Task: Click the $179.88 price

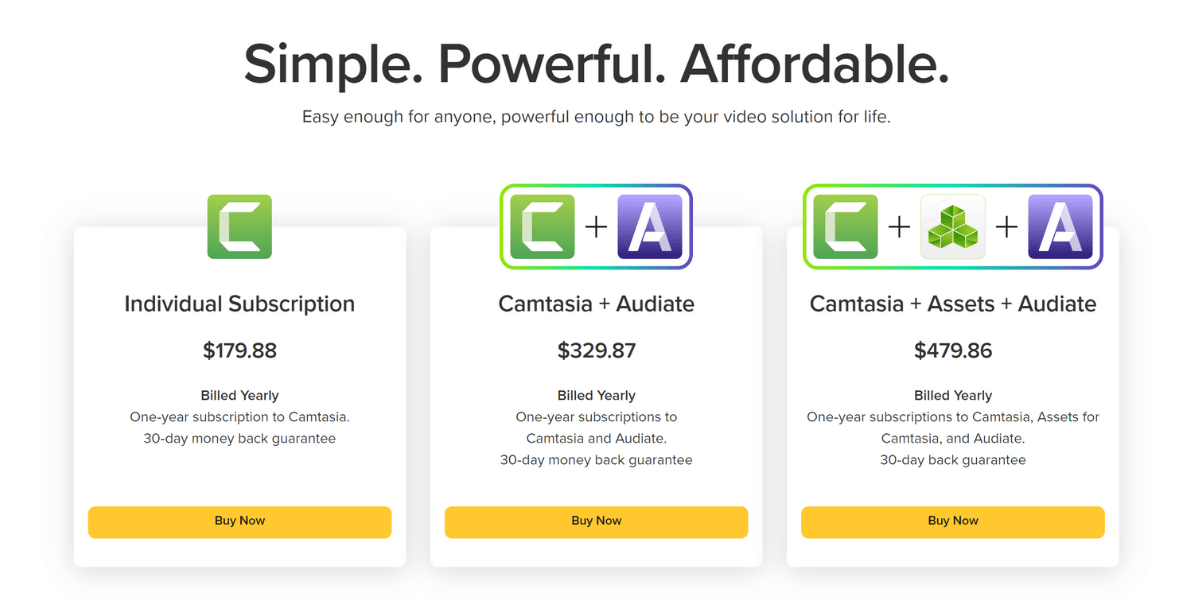Action: point(239,351)
